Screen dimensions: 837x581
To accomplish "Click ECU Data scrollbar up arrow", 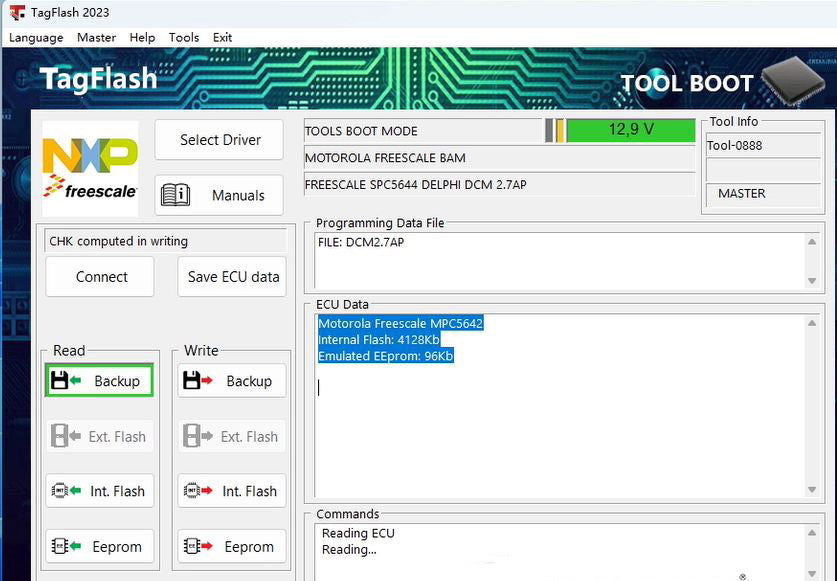I will point(812,323).
